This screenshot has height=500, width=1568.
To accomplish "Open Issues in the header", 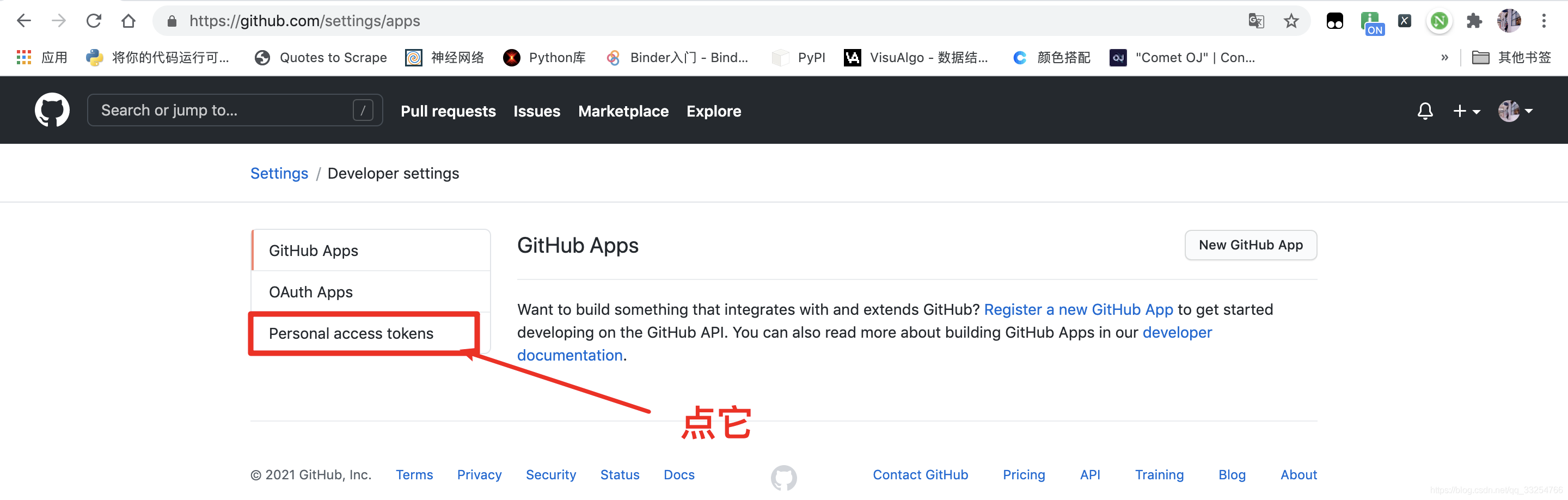I will point(536,112).
